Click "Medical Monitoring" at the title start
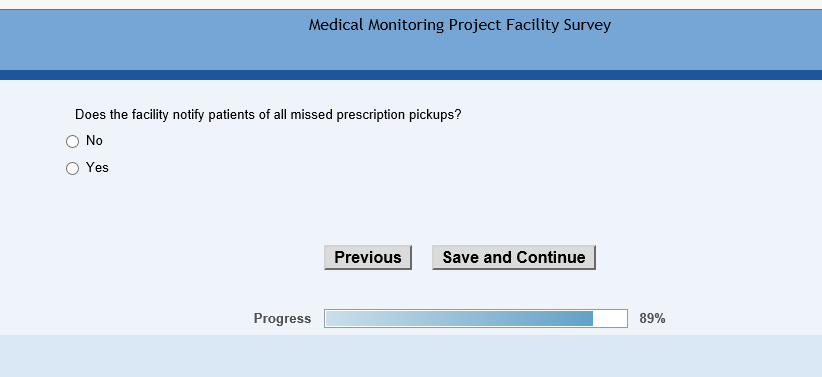 tap(376, 25)
